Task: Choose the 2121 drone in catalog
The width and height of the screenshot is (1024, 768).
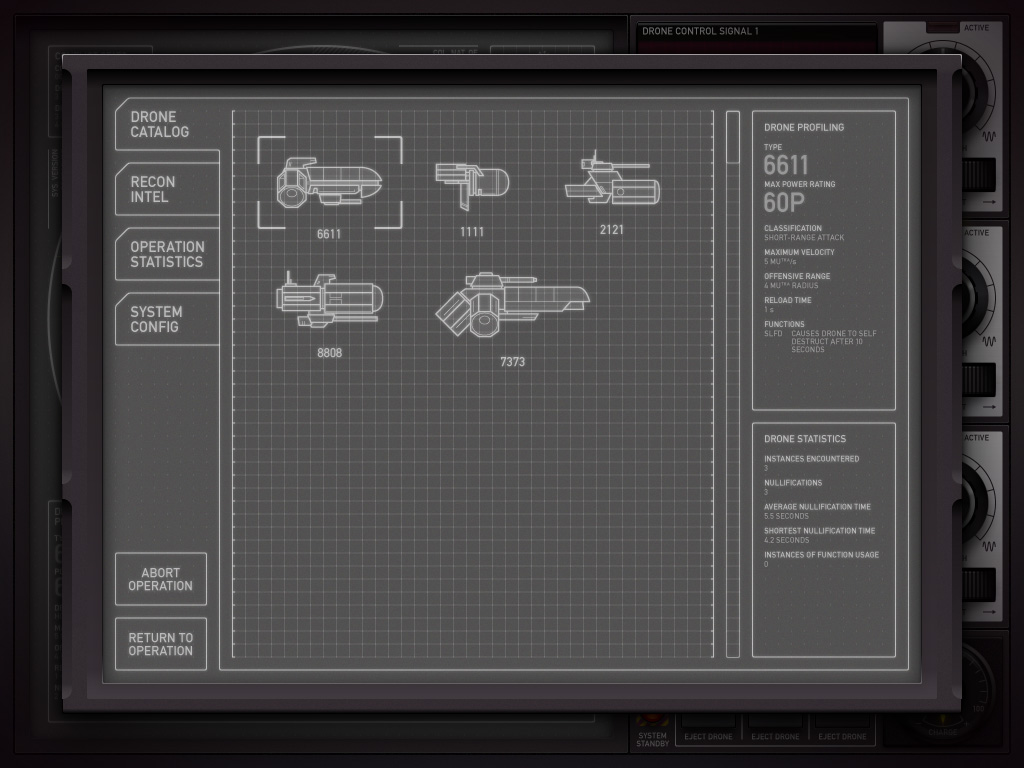Action: tap(612, 181)
